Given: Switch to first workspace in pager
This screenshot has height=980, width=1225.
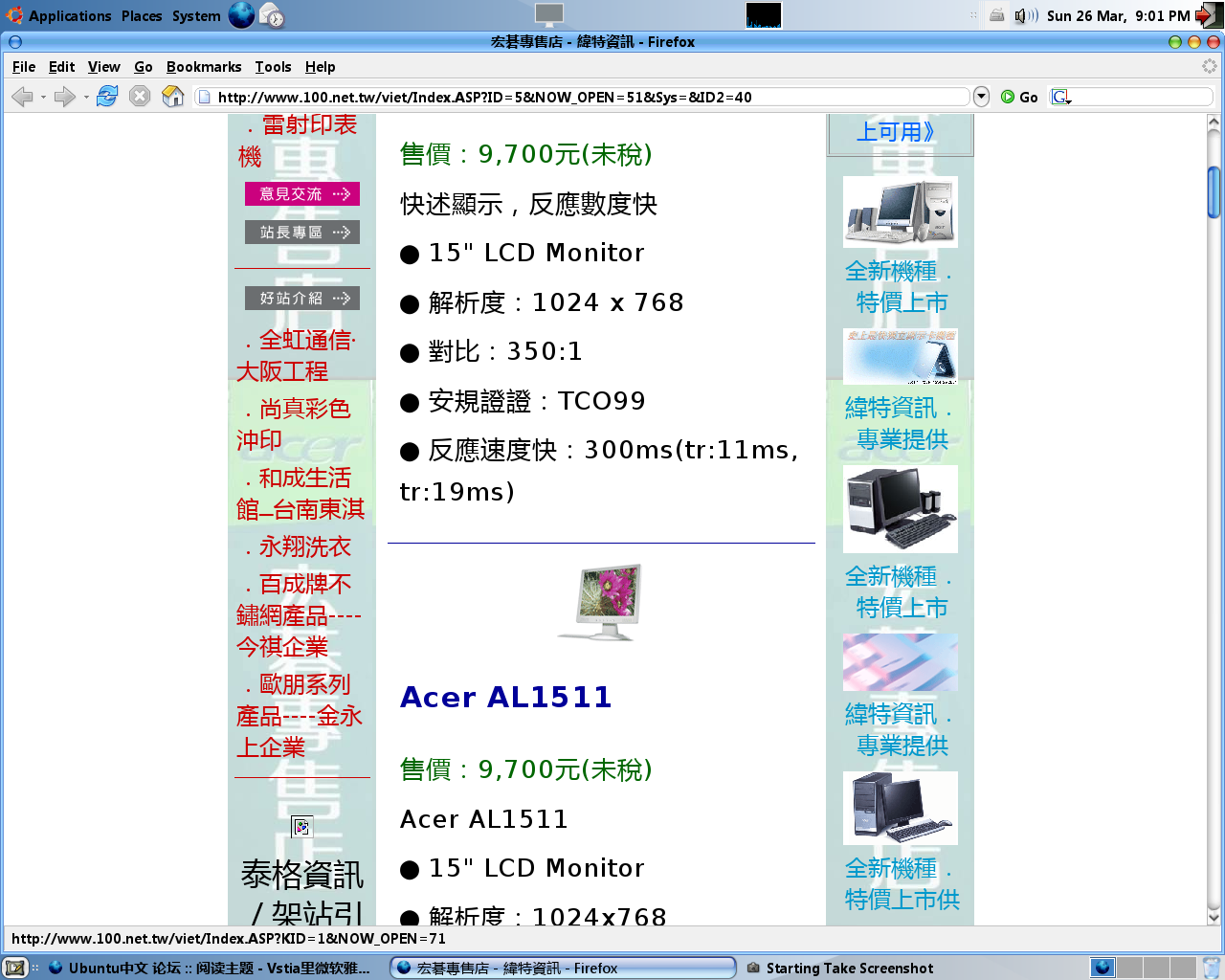Looking at the screenshot, I should pos(1103,968).
